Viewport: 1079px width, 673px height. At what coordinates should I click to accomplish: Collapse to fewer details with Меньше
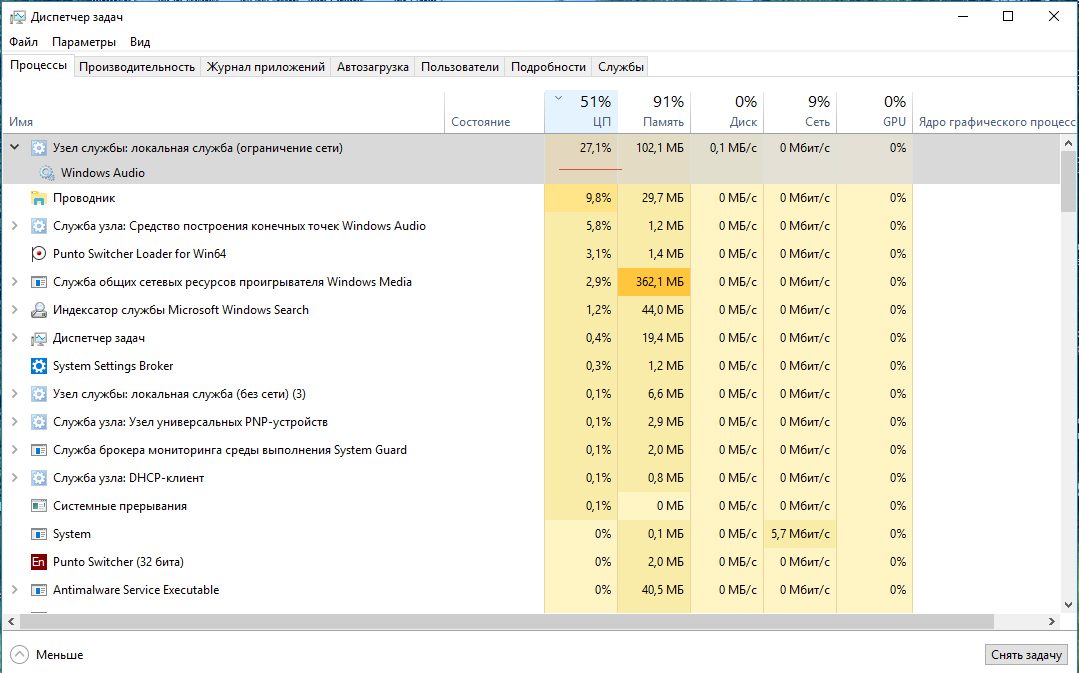tap(48, 655)
